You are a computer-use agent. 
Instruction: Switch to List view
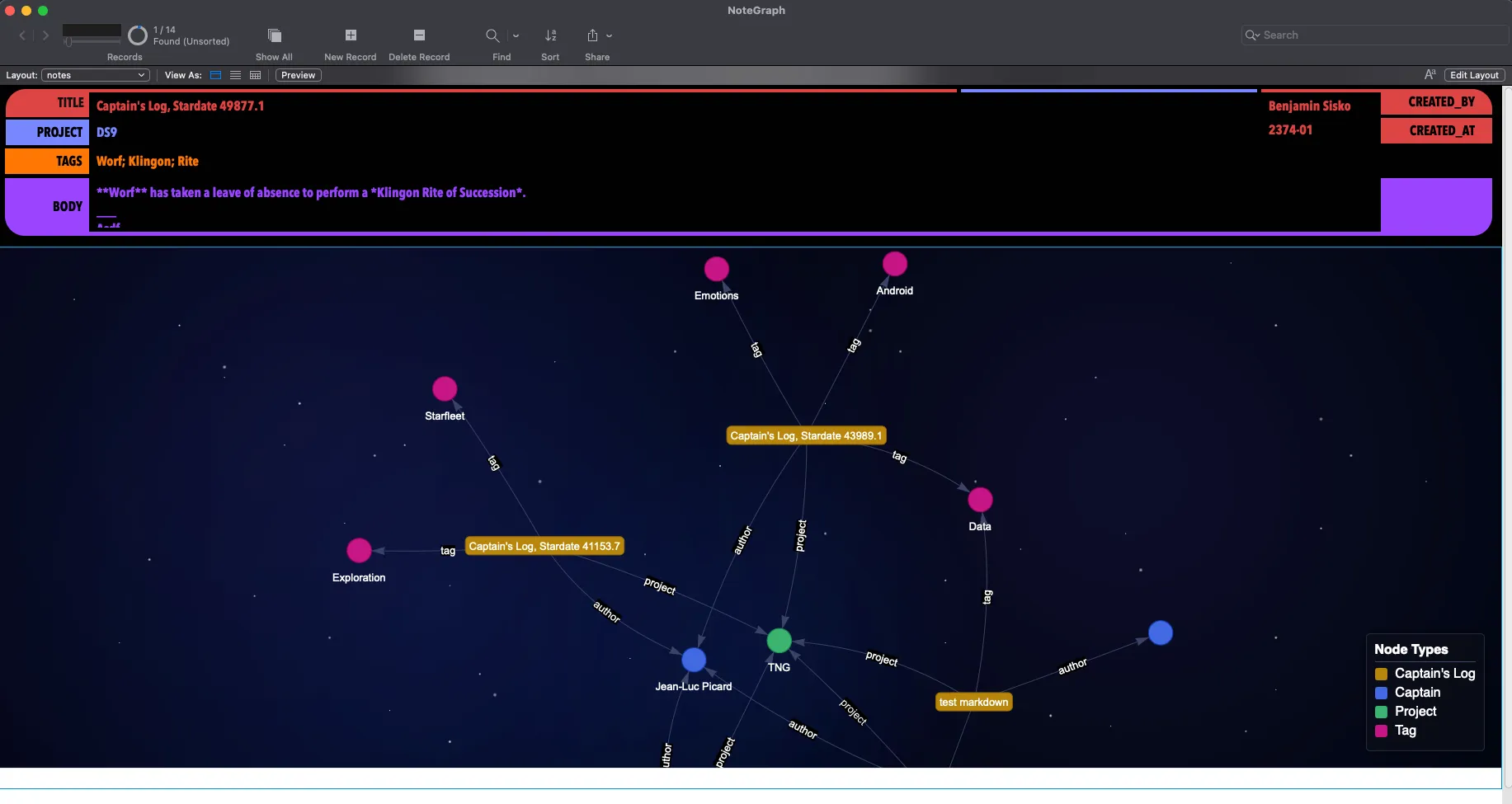[236, 75]
